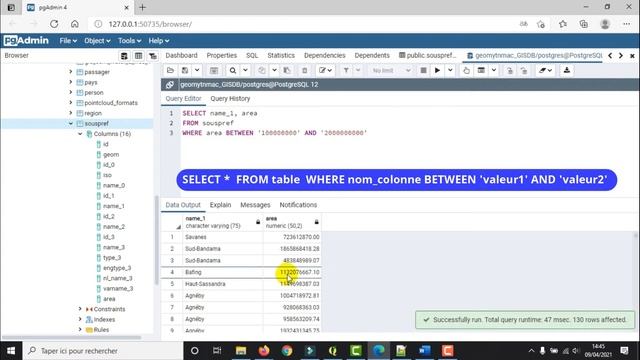Click the Stop query square icon

[x=423, y=71]
